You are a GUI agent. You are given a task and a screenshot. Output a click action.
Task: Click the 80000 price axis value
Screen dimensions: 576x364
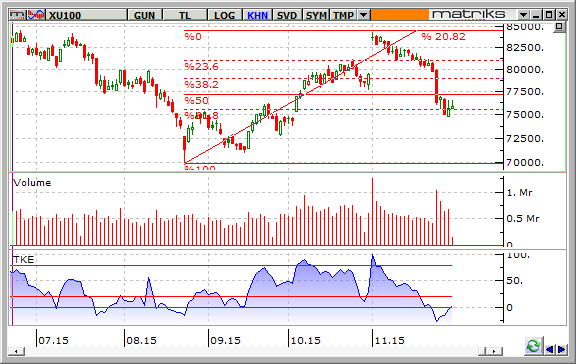pos(525,69)
